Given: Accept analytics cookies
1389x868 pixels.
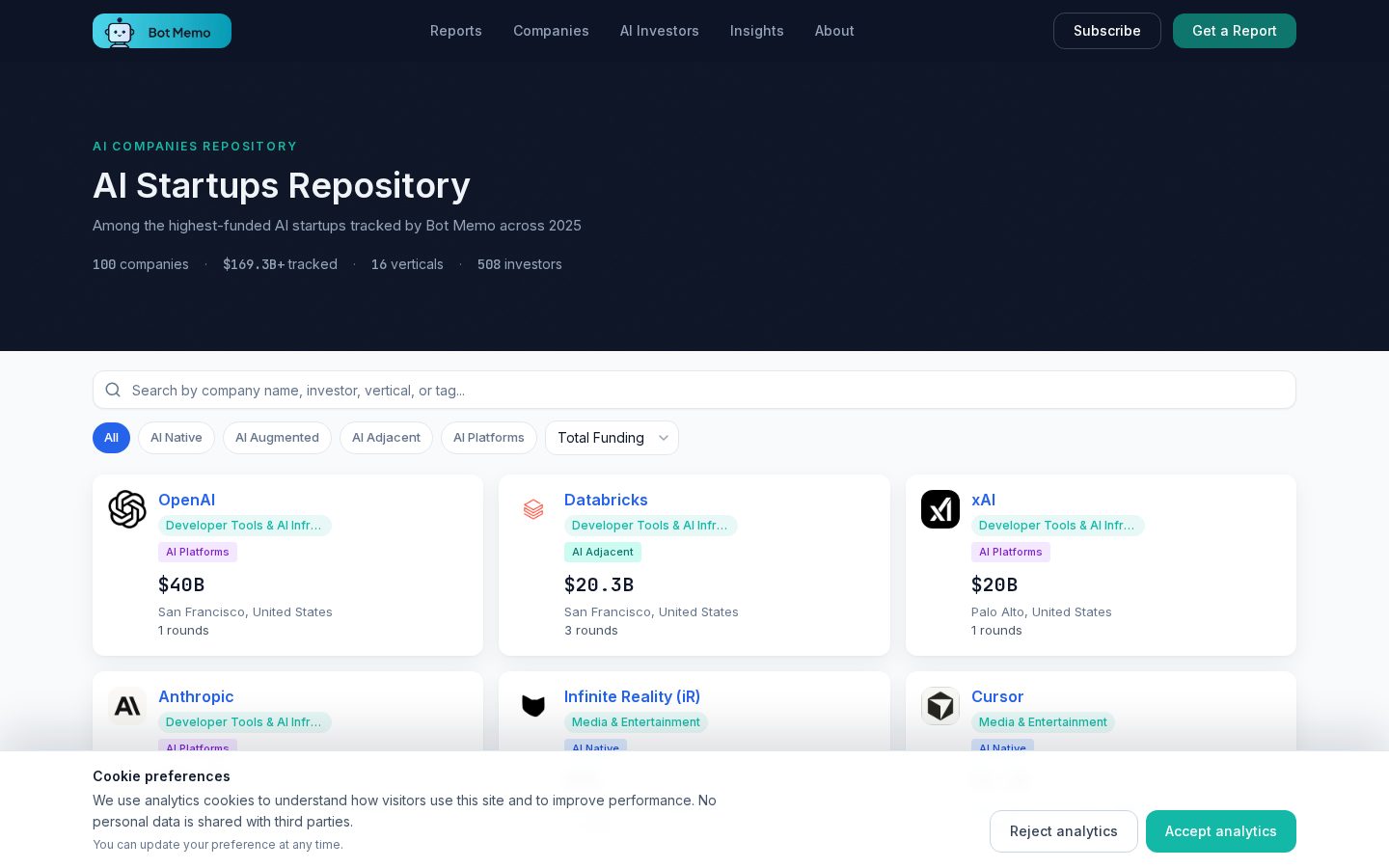Looking at the screenshot, I should pyautogui.click(x=1221, y=831).
